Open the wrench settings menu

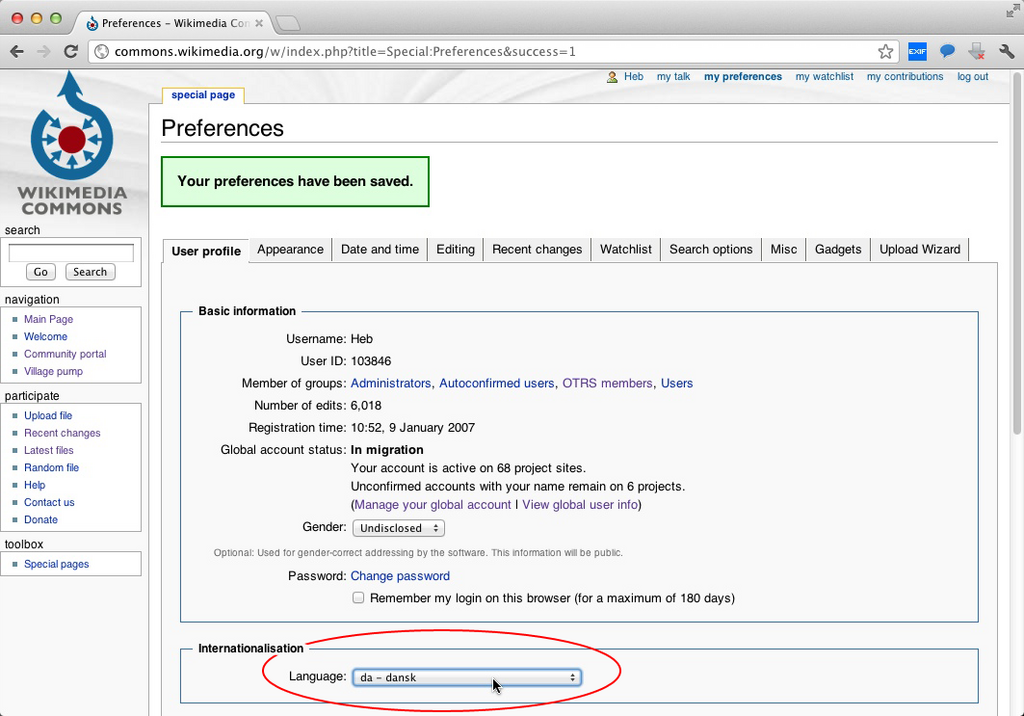pyautogui.click(x=1006, y=52)
